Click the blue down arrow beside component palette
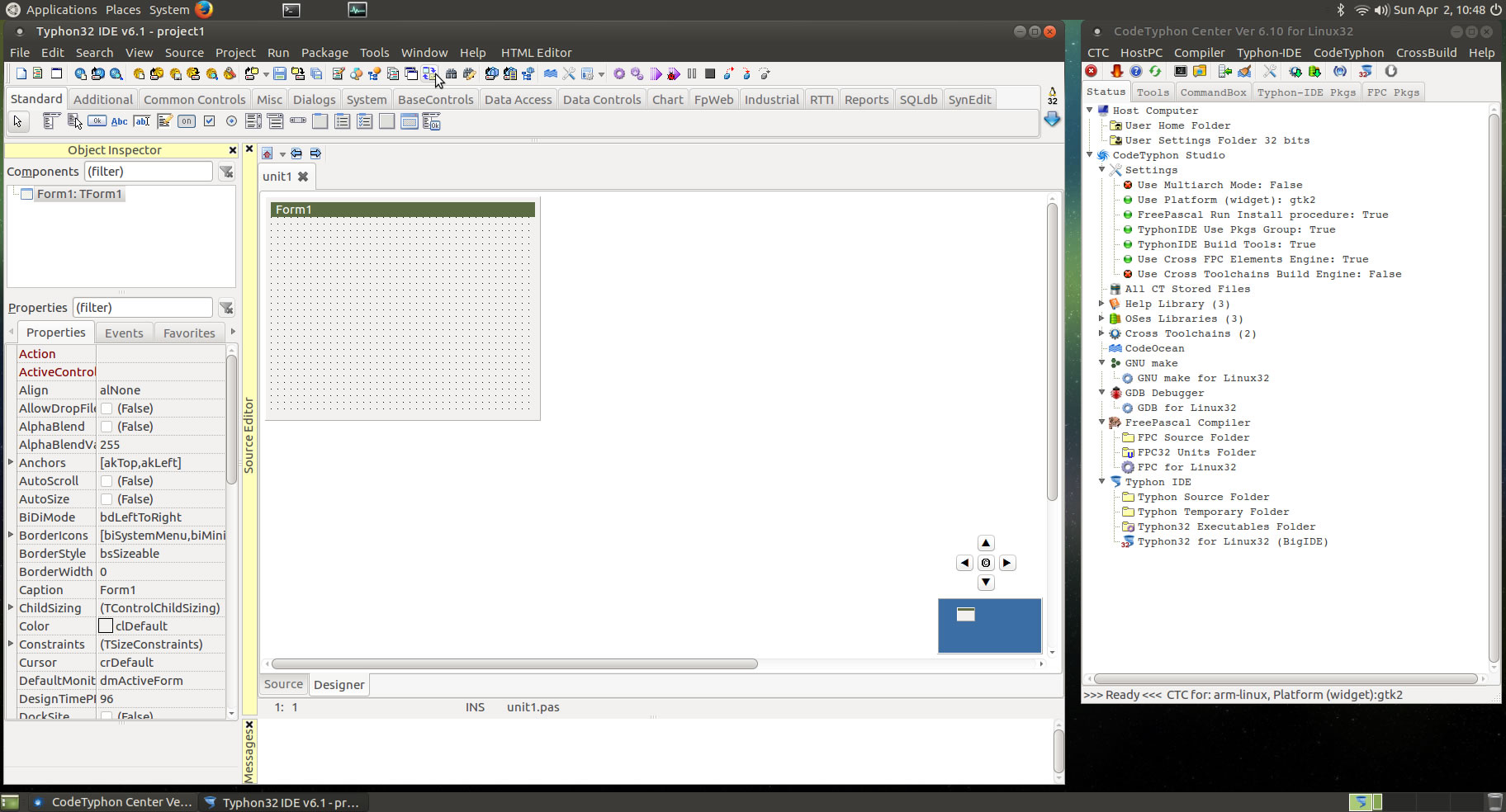 1052,119
